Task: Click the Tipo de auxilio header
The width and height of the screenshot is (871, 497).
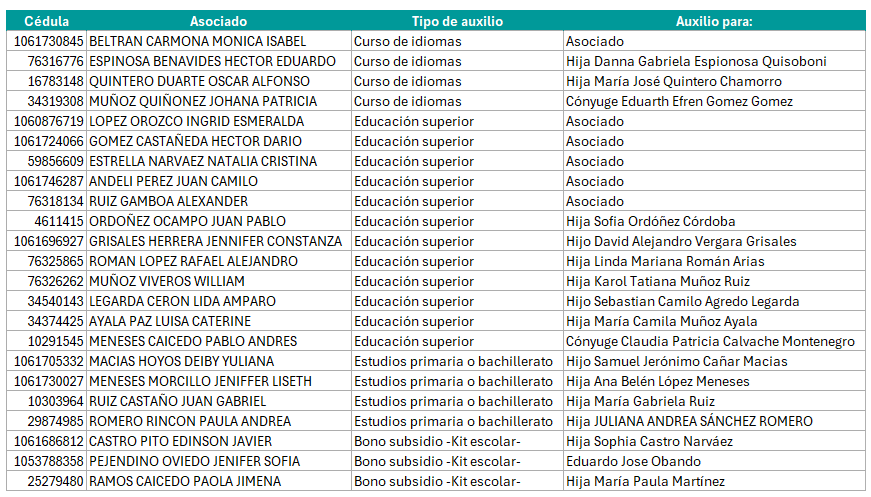Action: coord(457,21)
